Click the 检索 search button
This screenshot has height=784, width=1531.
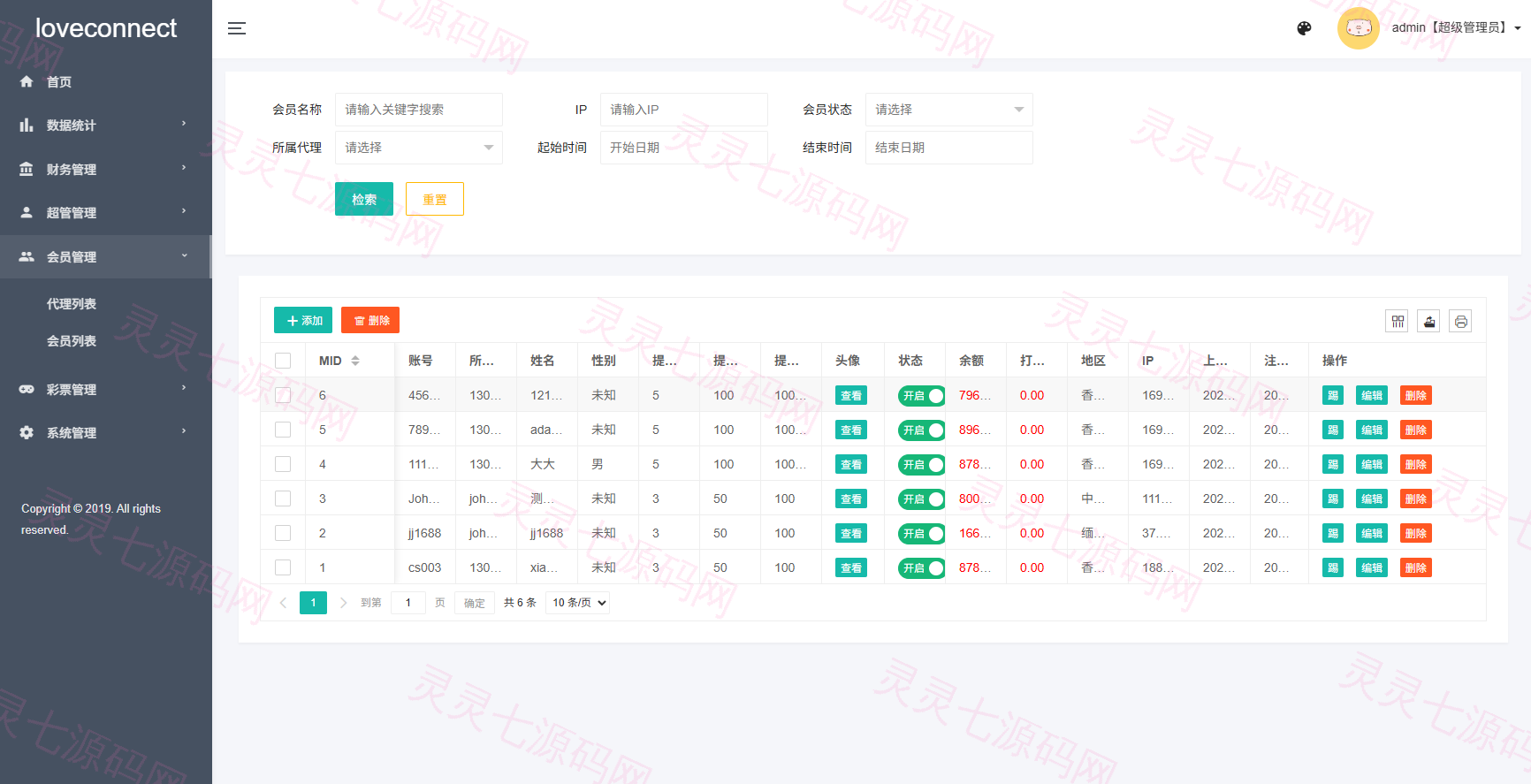coord(364,199)
